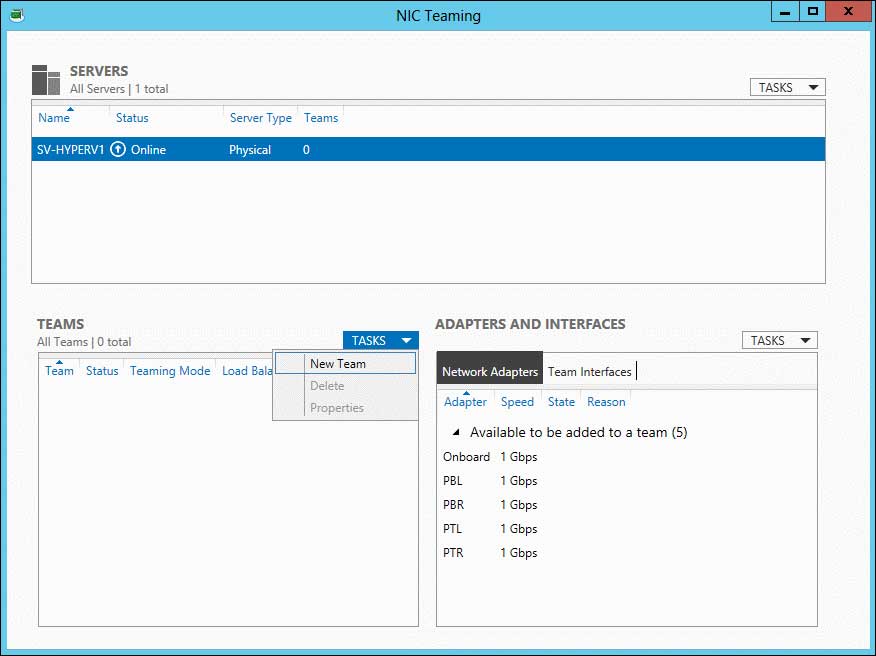Viewport: 876px width, 656px height.
Task: Sort servers by Server Type column
Action: [260, 118]
